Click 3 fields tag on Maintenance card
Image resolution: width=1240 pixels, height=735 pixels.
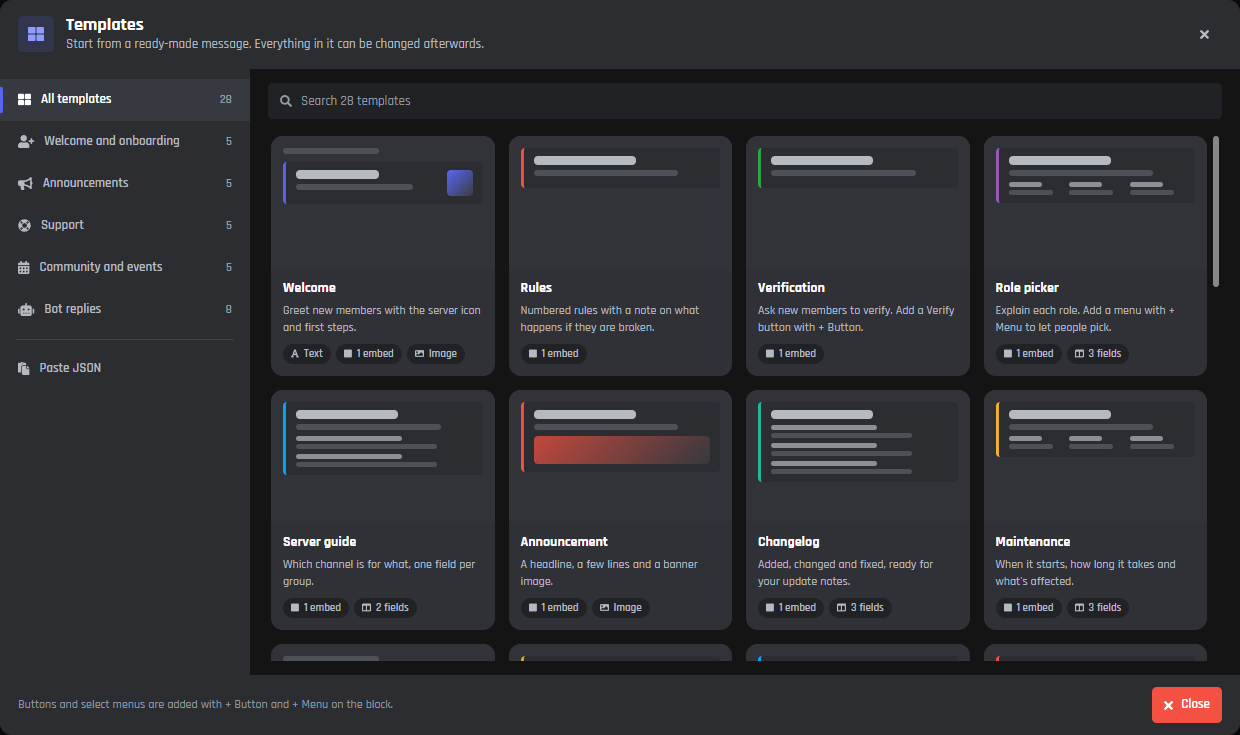tap(1097, 608)
